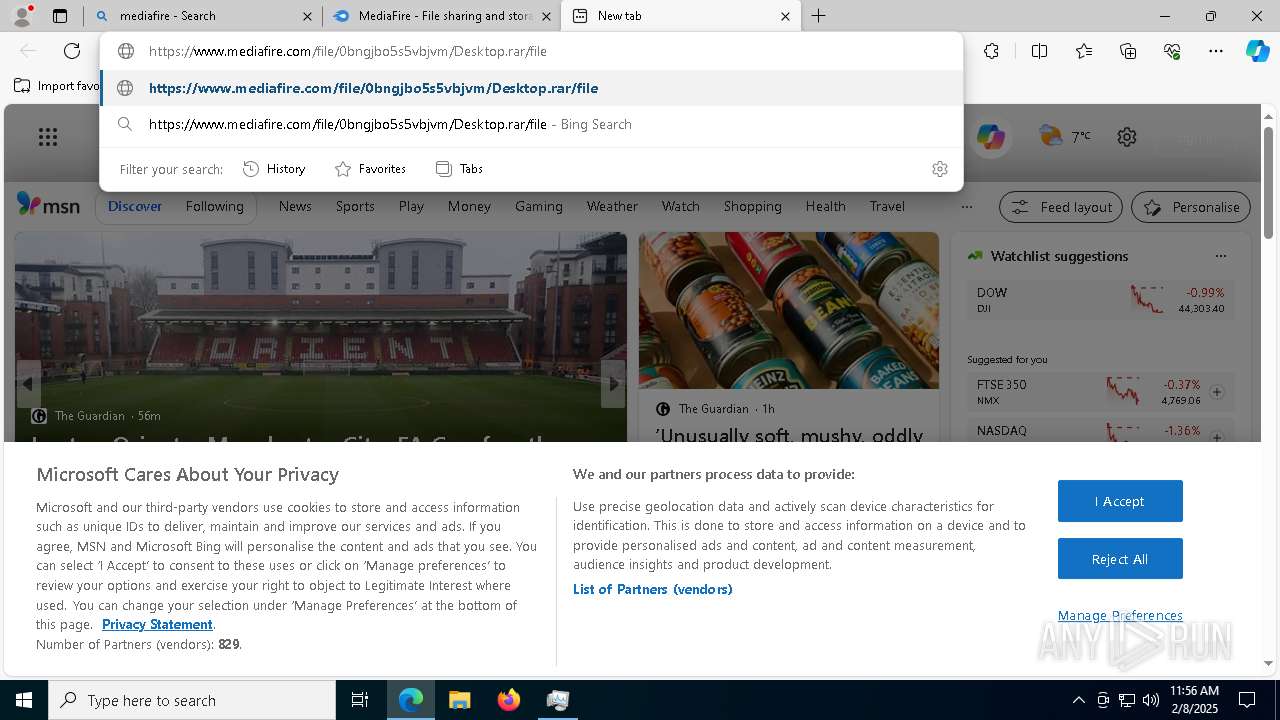The image size is (1280, 720).
Task: Open the Watch category
Action: (x=680, y=206)
